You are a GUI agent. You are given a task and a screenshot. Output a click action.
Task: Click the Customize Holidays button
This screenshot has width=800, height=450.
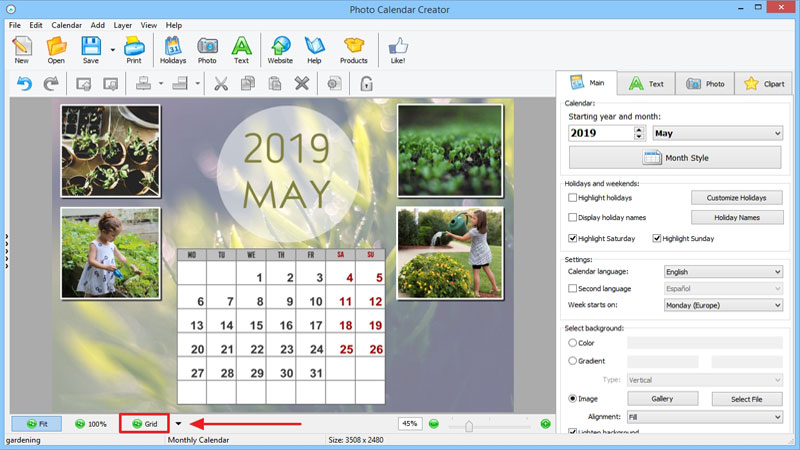click(x=737, y=197)
